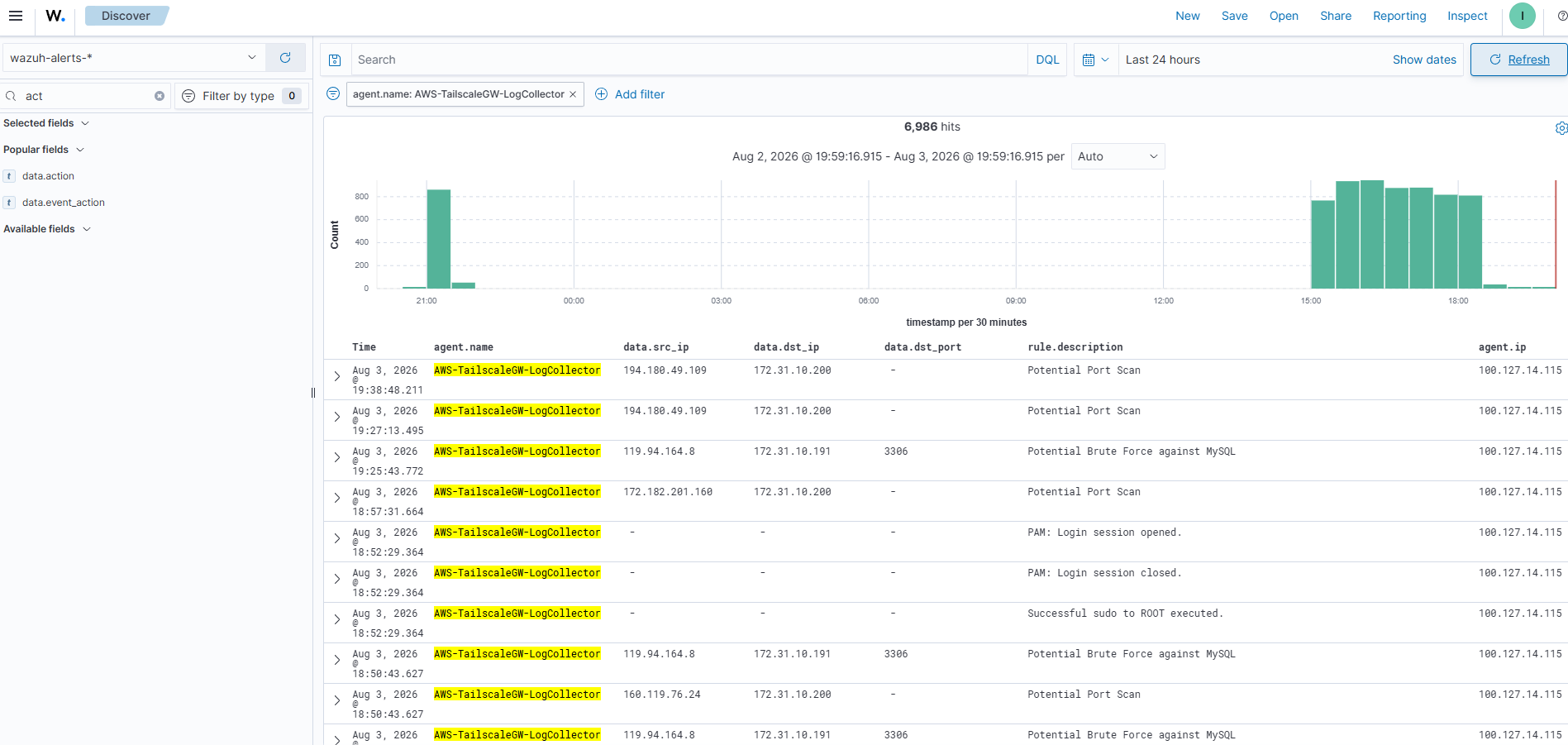Open the Inspect menu item
1568x745 pixels.
coord(1467,16)
